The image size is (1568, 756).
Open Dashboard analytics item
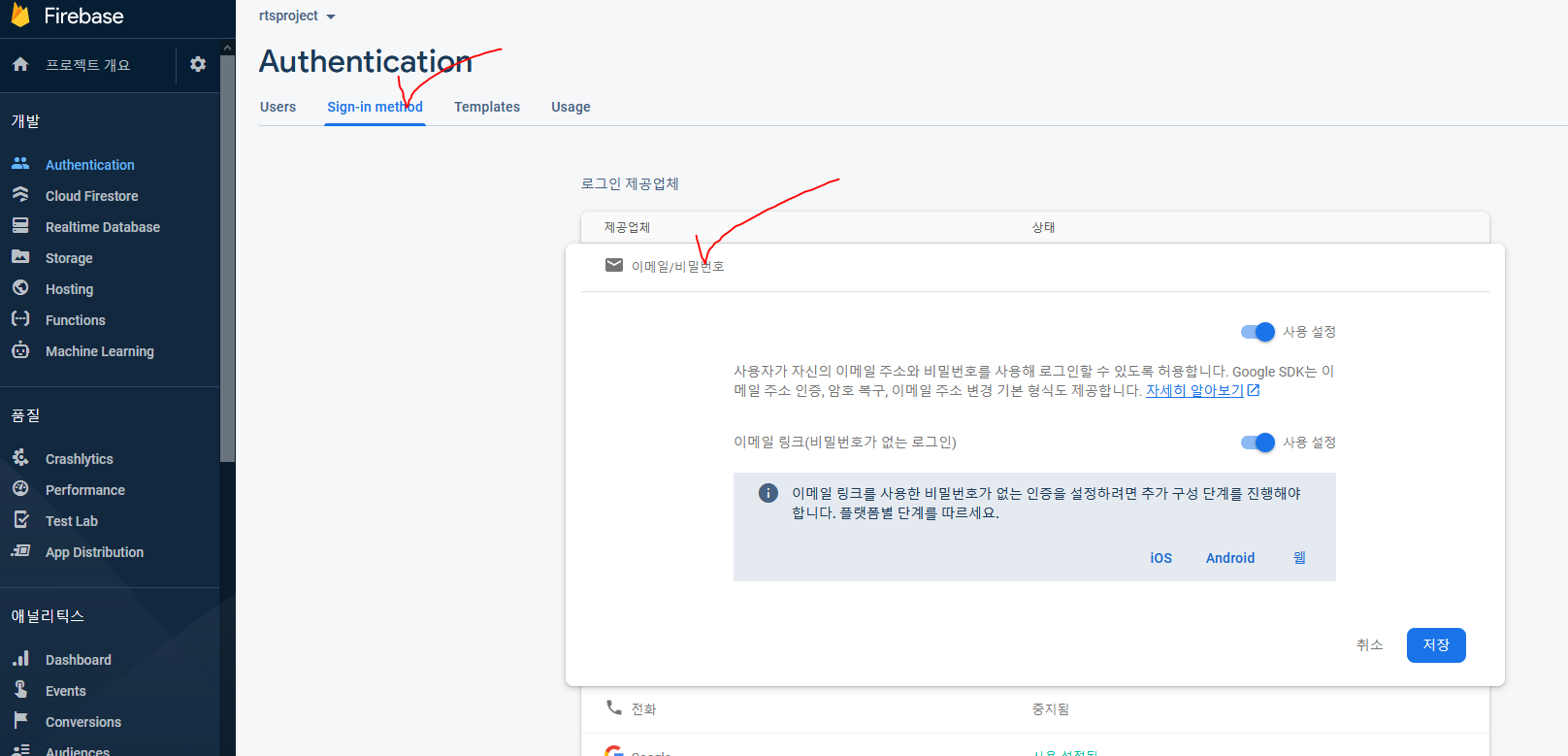click(x=78, y=660)
